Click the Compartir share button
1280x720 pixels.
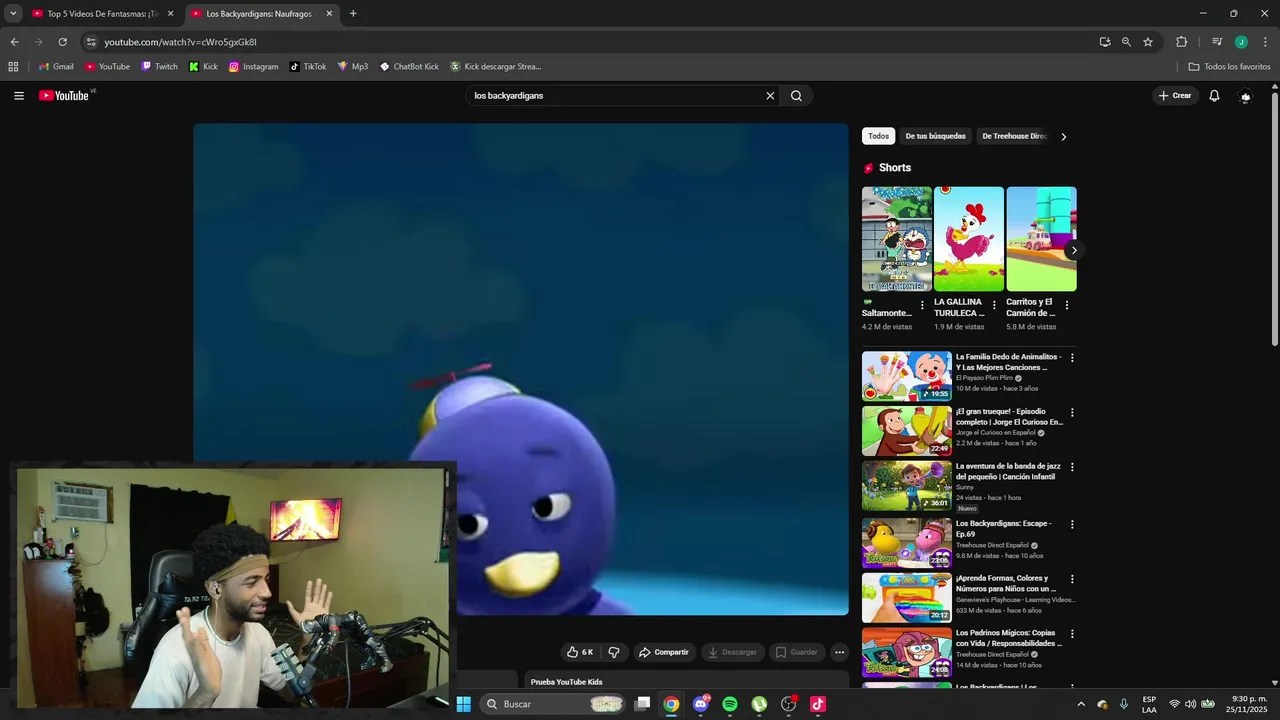click(x=664, y=652)
